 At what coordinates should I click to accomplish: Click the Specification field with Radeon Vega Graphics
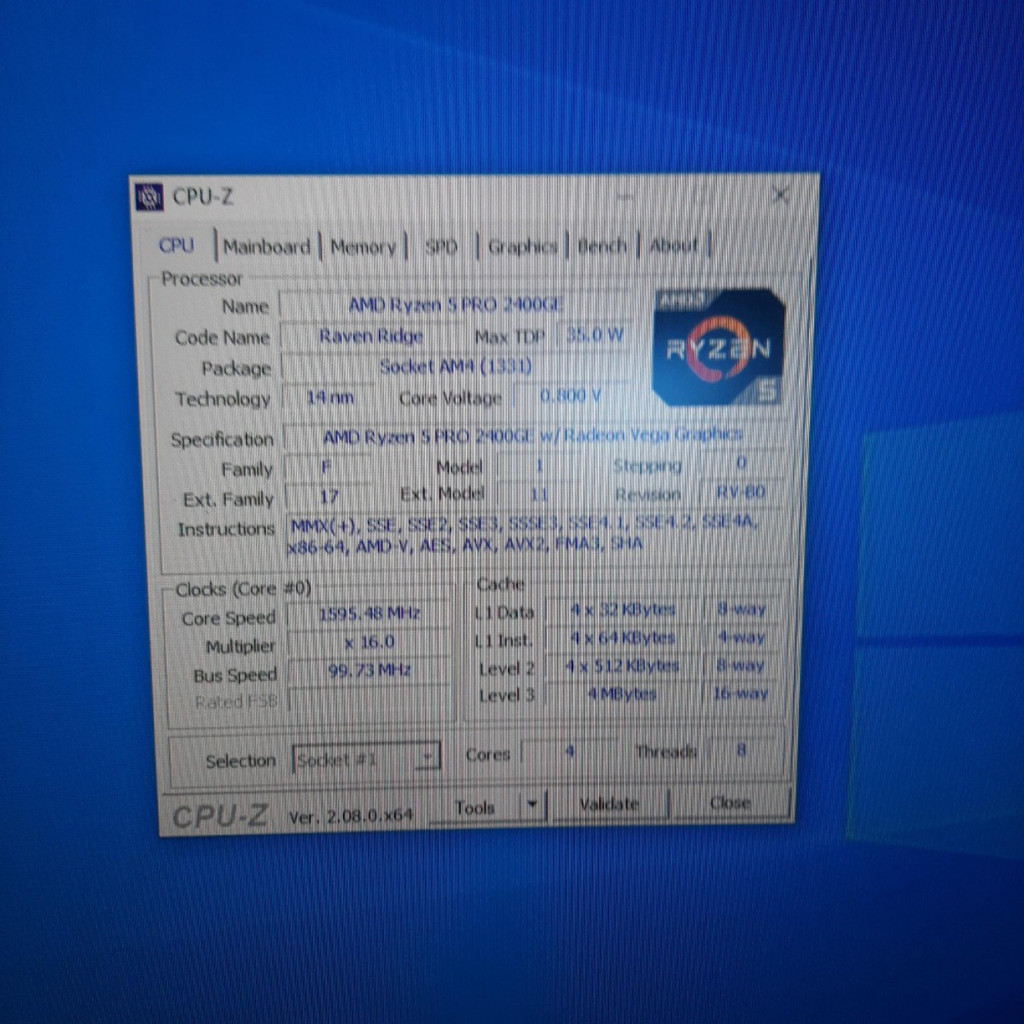point(533,436)
